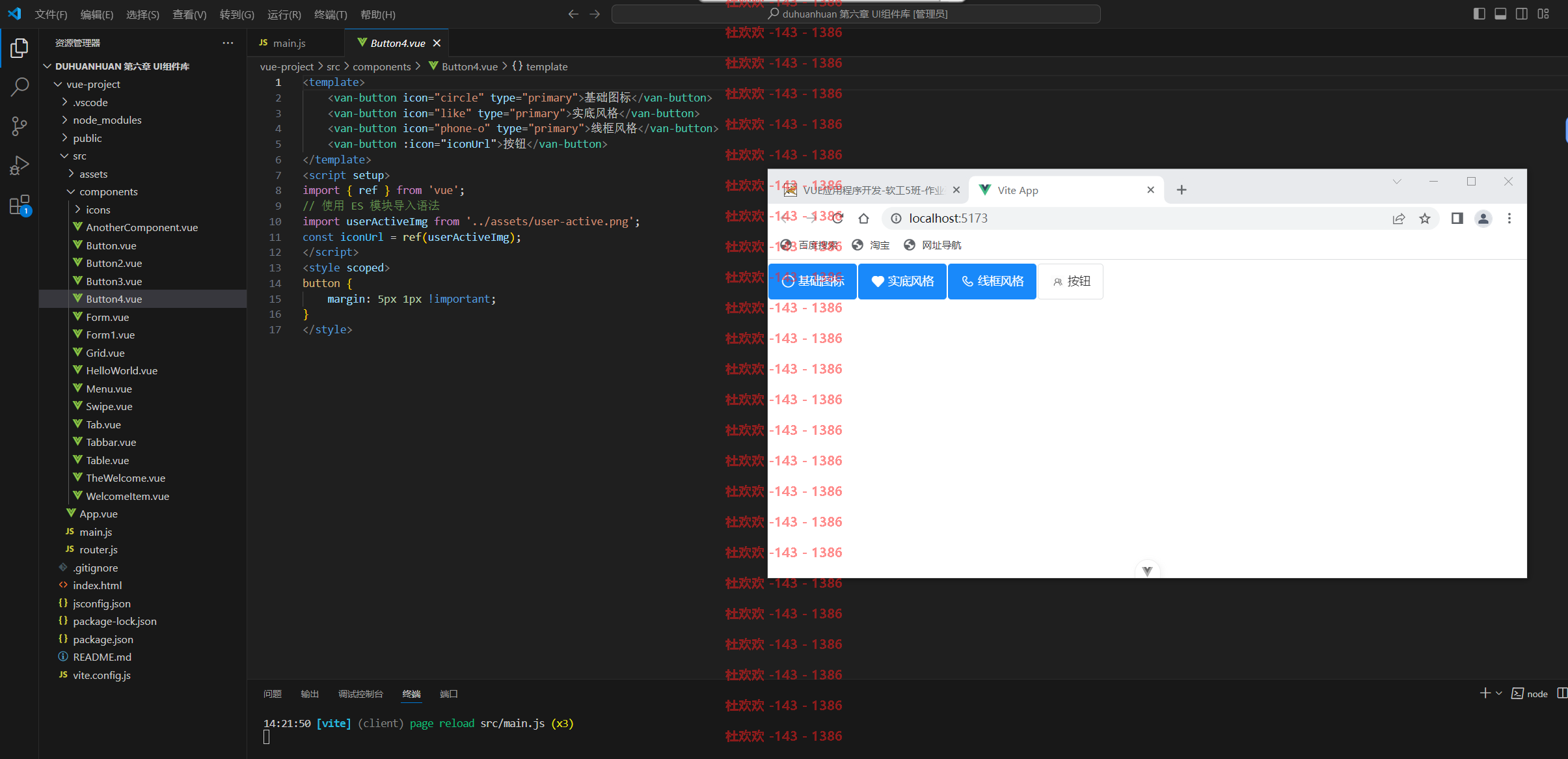Click the VS Code command center search box
Viewport: 1568px width, 759px height.
[x=856, y=14]
